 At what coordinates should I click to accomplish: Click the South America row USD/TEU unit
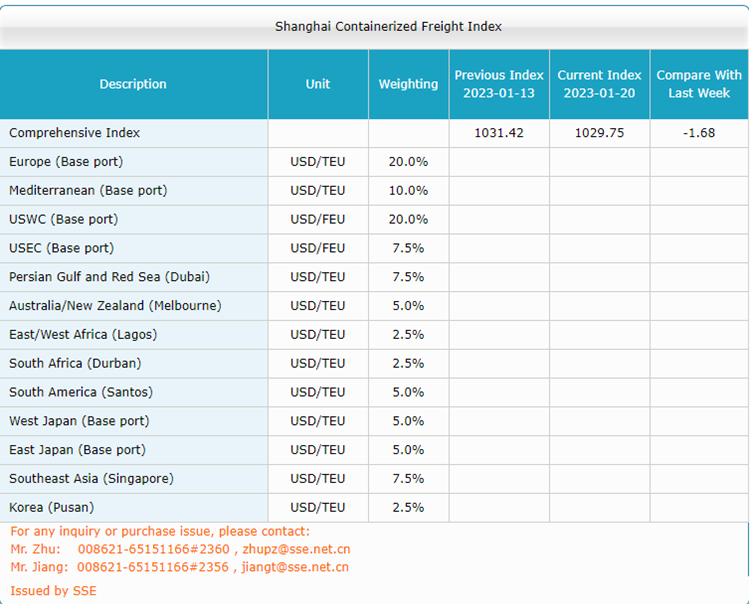point(317,392)
